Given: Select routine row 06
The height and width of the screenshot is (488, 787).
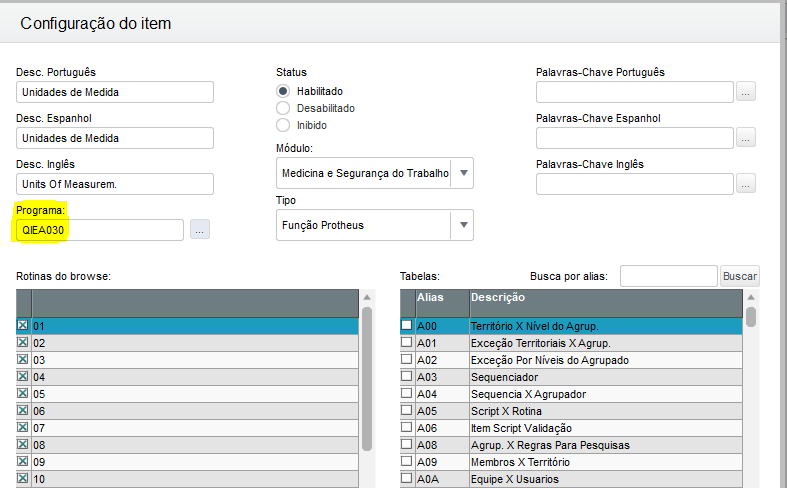Looking at the screenshot, I should (187, 411).
